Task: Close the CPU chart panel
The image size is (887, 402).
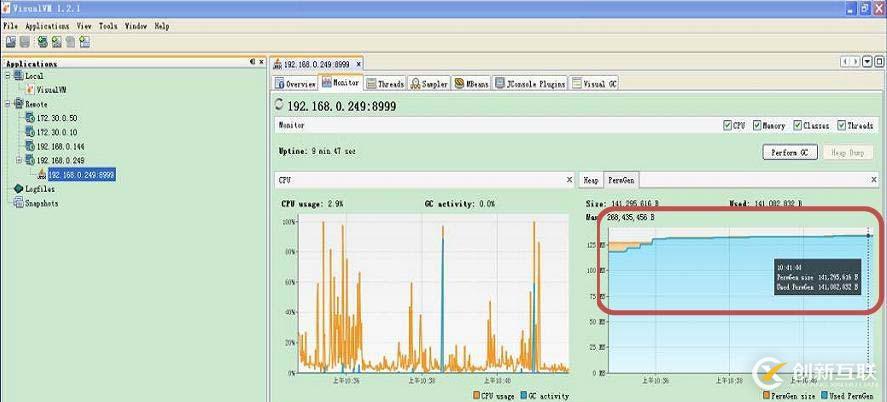Action: point(570,180)
